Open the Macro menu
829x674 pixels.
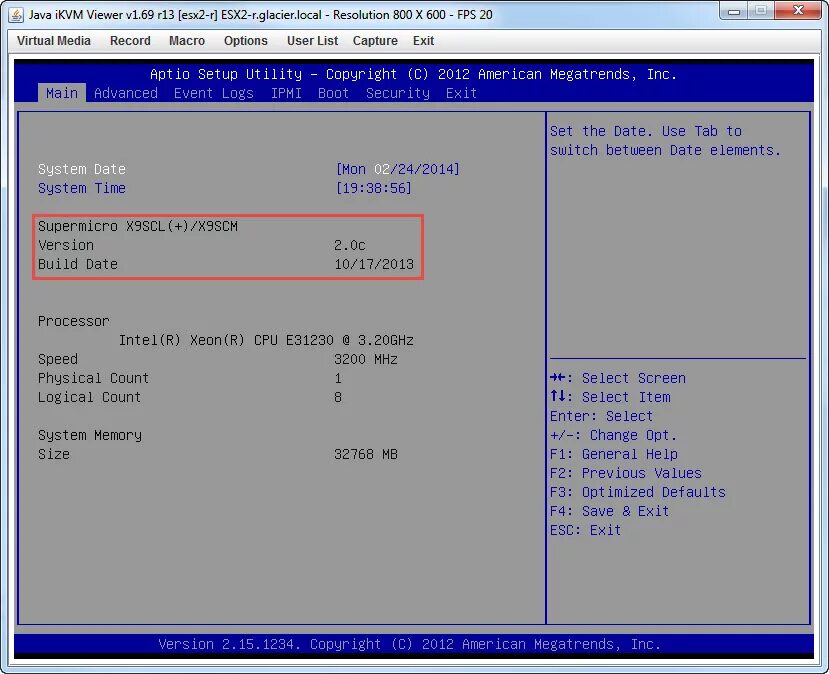point(187,41)
